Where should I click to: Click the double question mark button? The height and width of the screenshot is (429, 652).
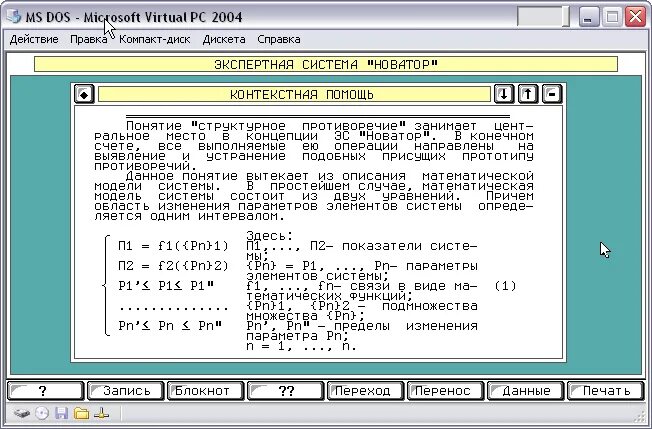pyautogui.click(x=286, y=391)
